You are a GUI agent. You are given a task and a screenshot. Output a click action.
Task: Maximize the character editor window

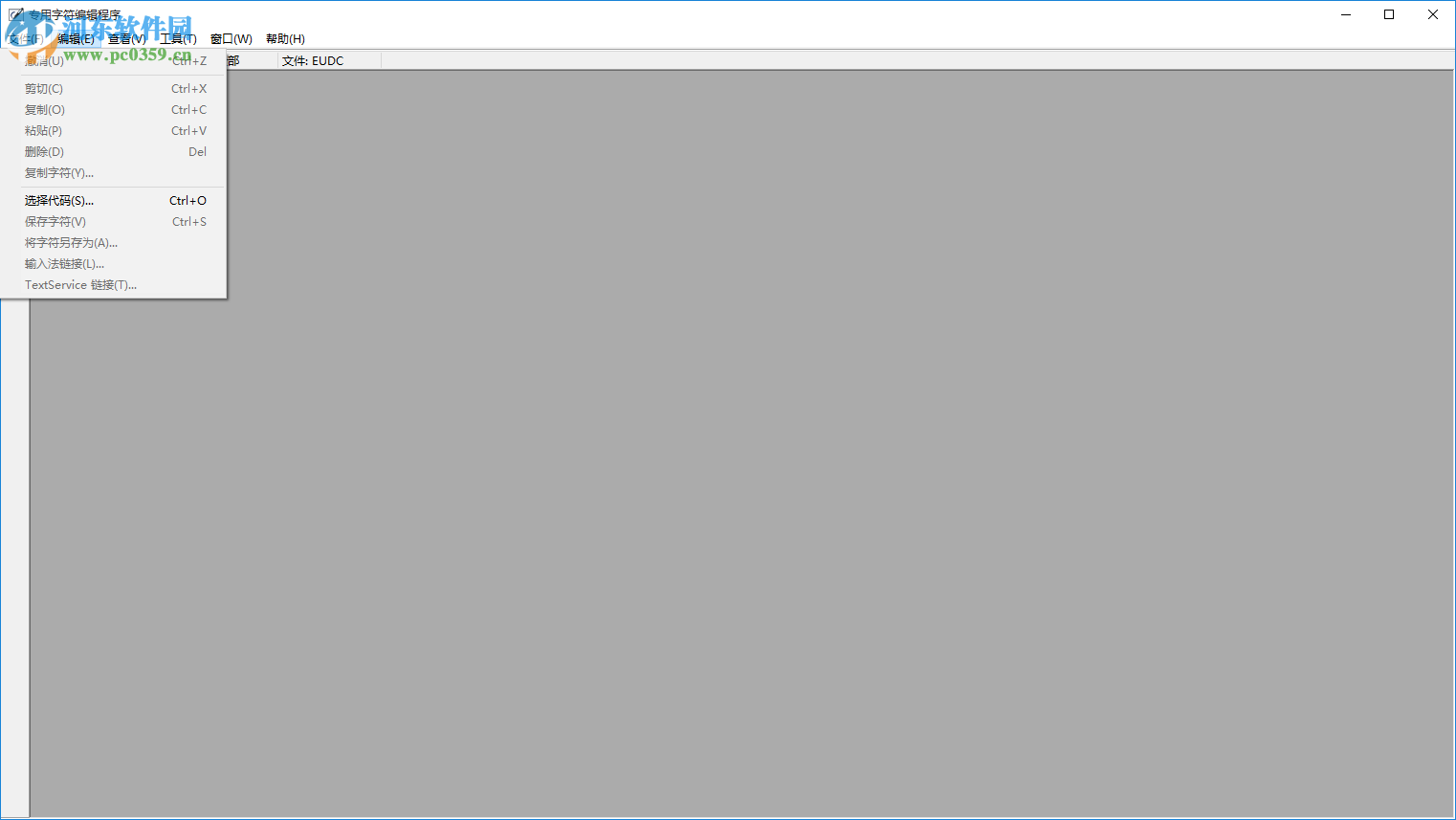(x=1389, y=14)
